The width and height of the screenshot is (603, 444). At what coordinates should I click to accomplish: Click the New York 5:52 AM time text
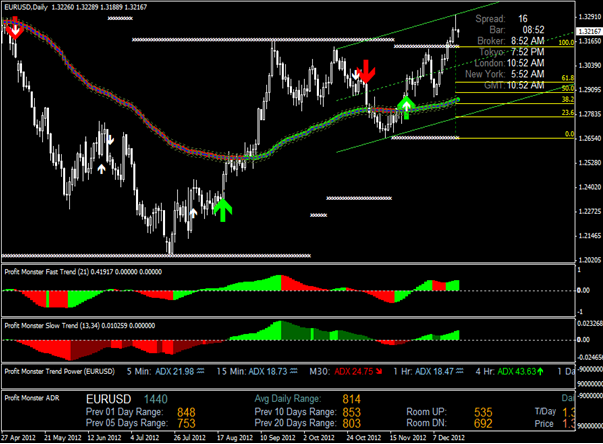(x=505, y=74)
